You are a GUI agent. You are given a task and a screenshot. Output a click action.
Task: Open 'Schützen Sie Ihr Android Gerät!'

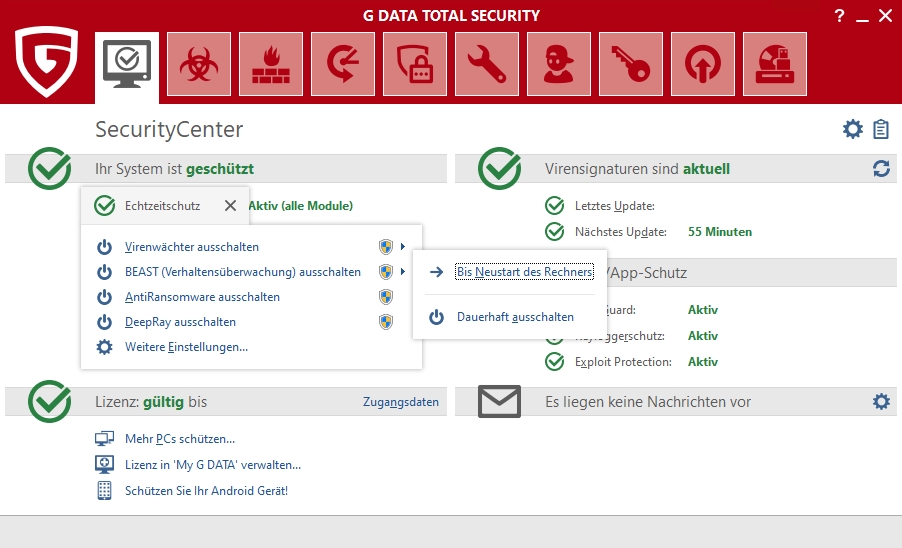point(207,490)
